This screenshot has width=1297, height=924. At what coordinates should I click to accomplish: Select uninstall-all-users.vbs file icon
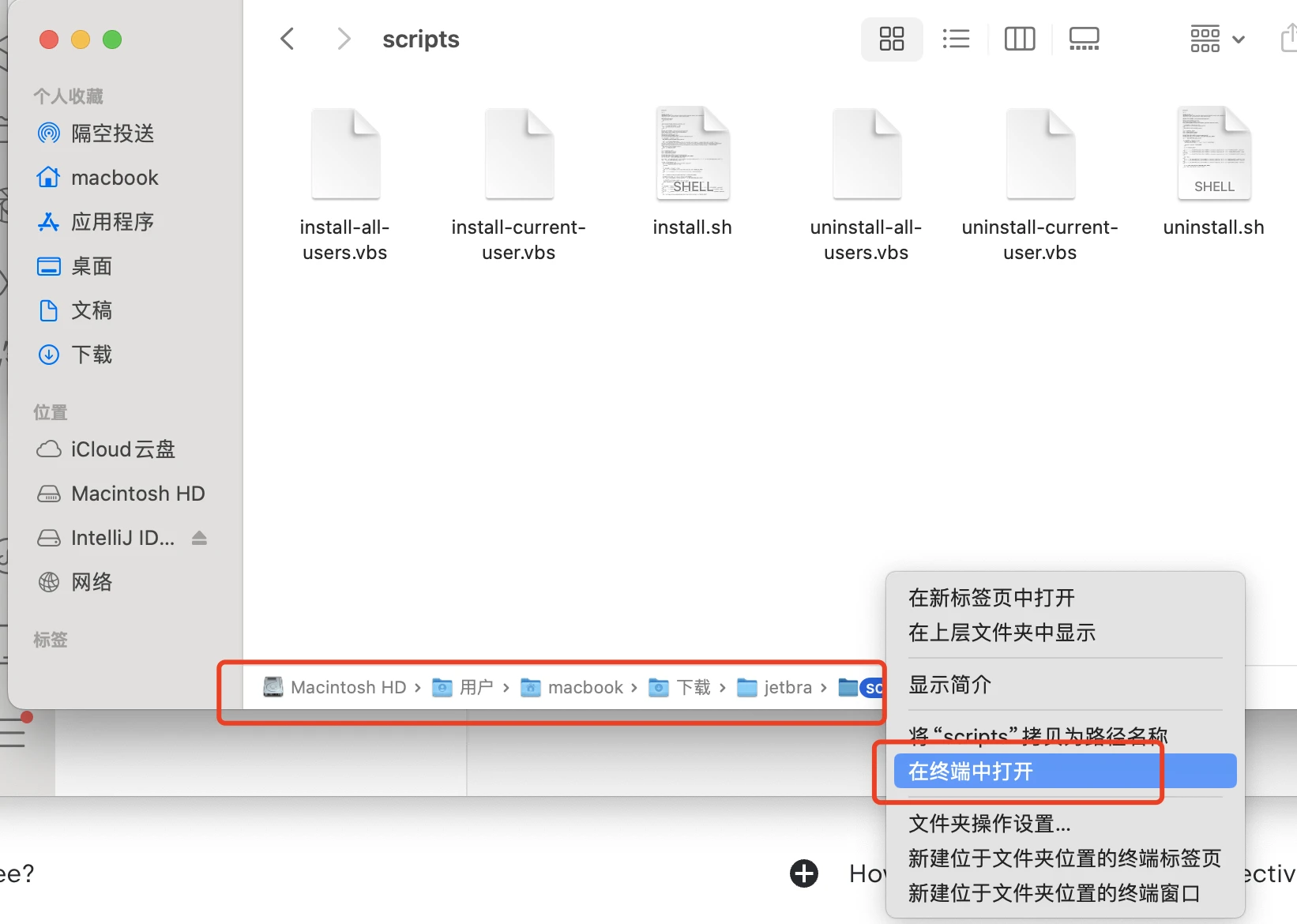[867, 153]
